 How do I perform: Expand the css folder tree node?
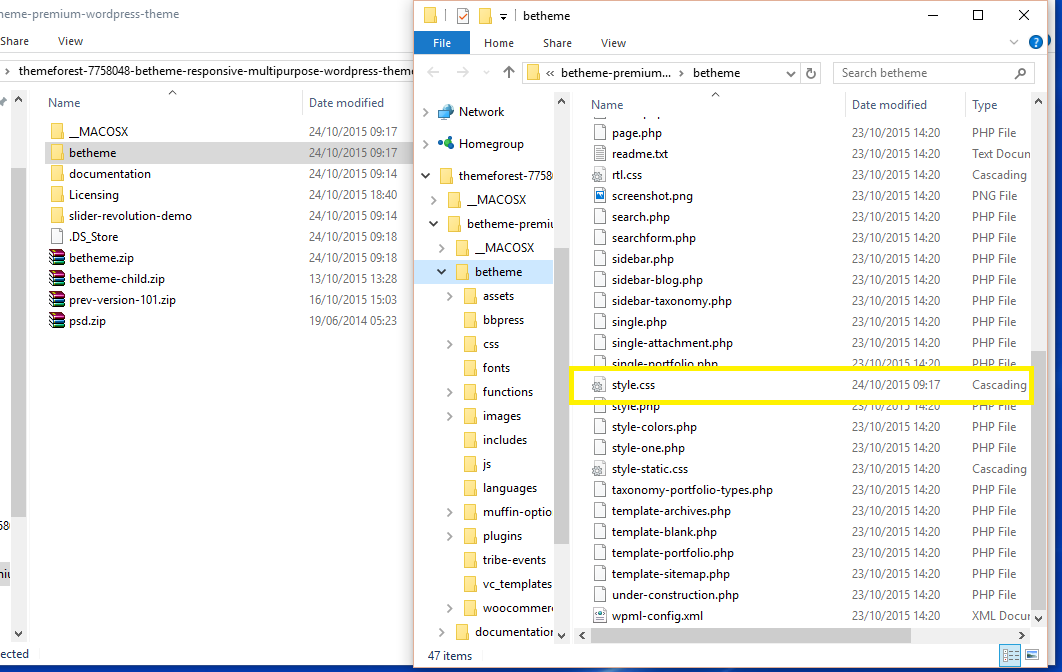coord(450,344)
